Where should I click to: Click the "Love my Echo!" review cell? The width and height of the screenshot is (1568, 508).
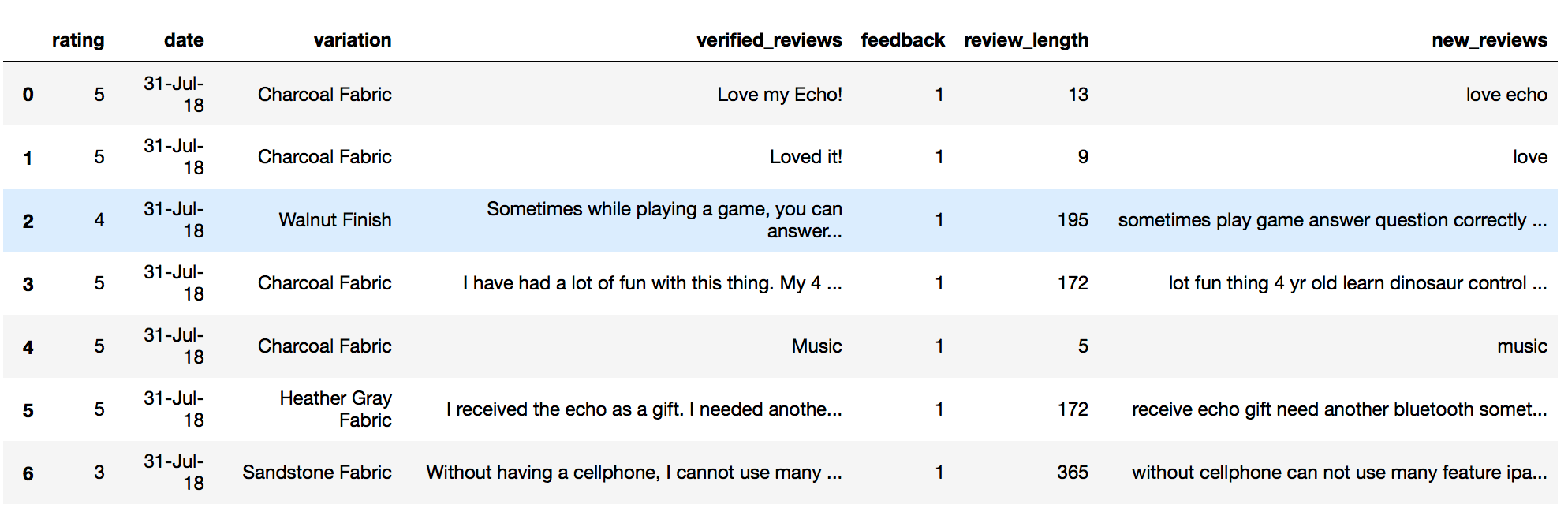(779, 95)
